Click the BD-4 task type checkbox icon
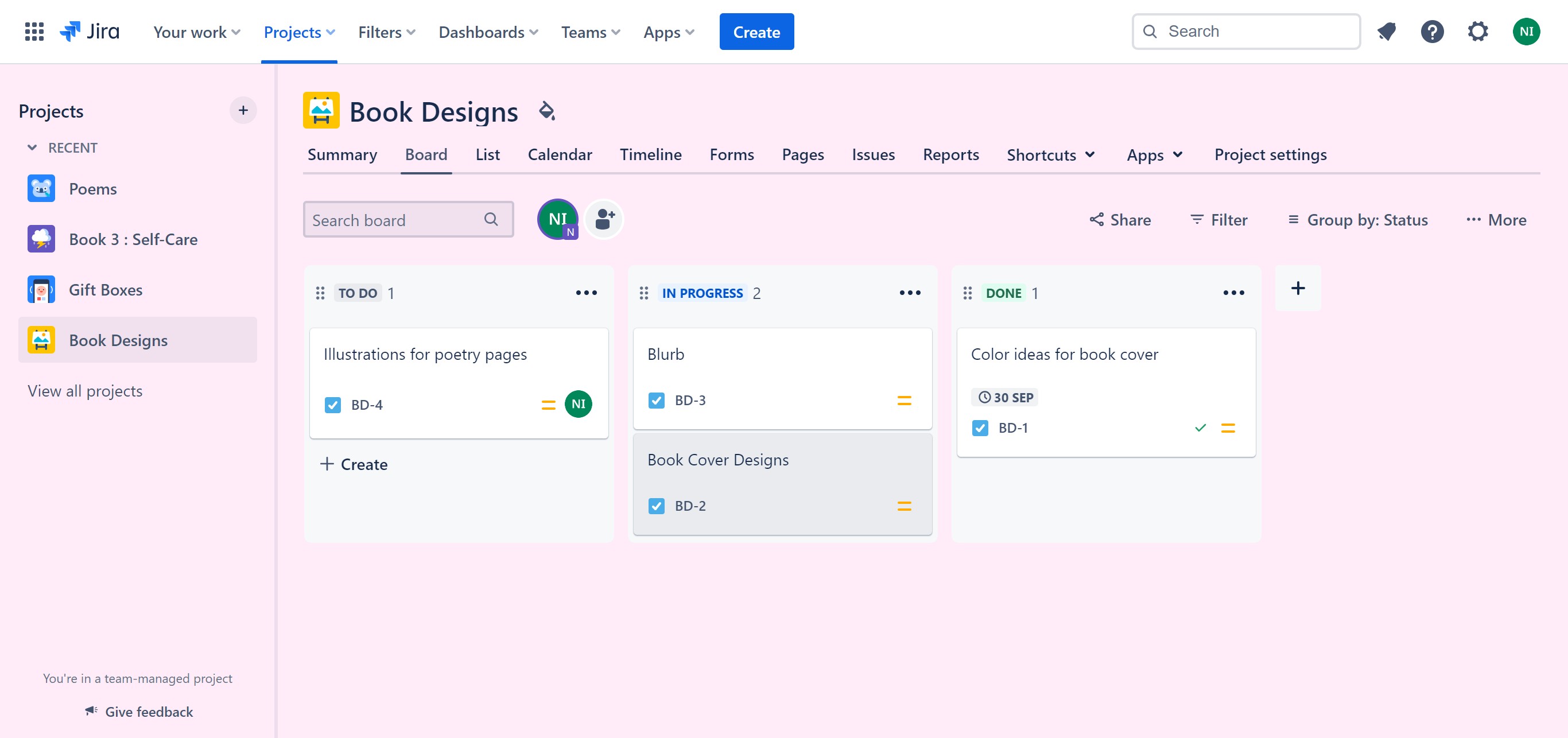This screenshot has width=1568, height=738. tap(333, 405)
